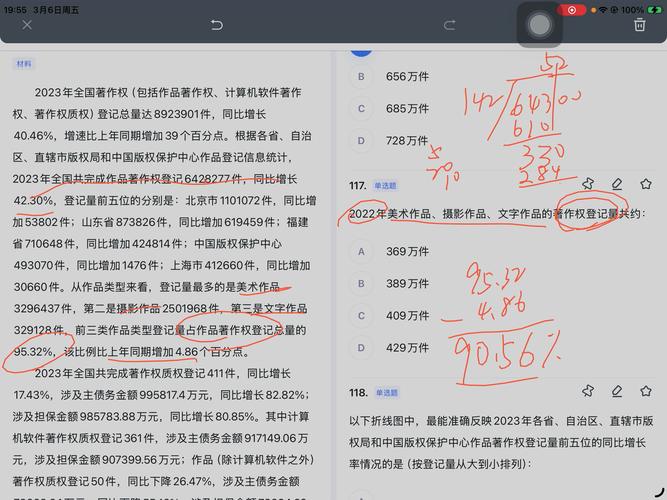Star question 117 as favorite

pyautogui.click(x=646, y=184)
